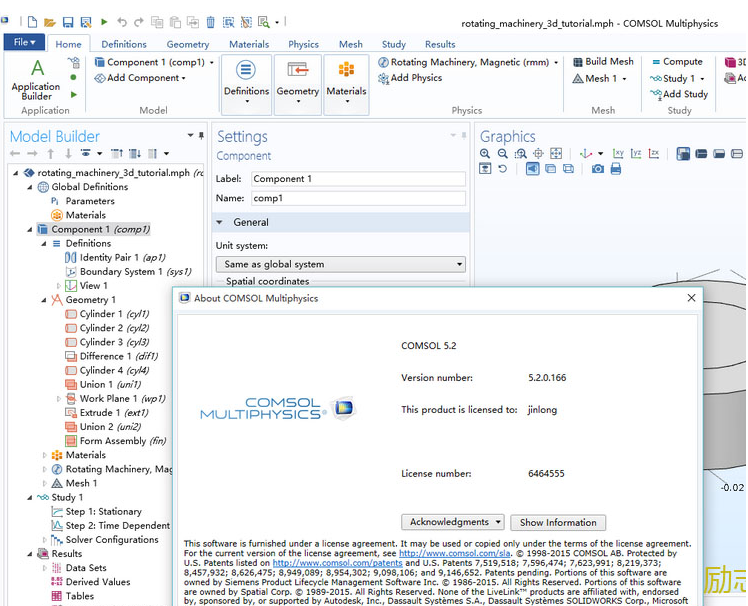Undo the last action
Screen dimensions: 748x606
(x=122, y=22)
